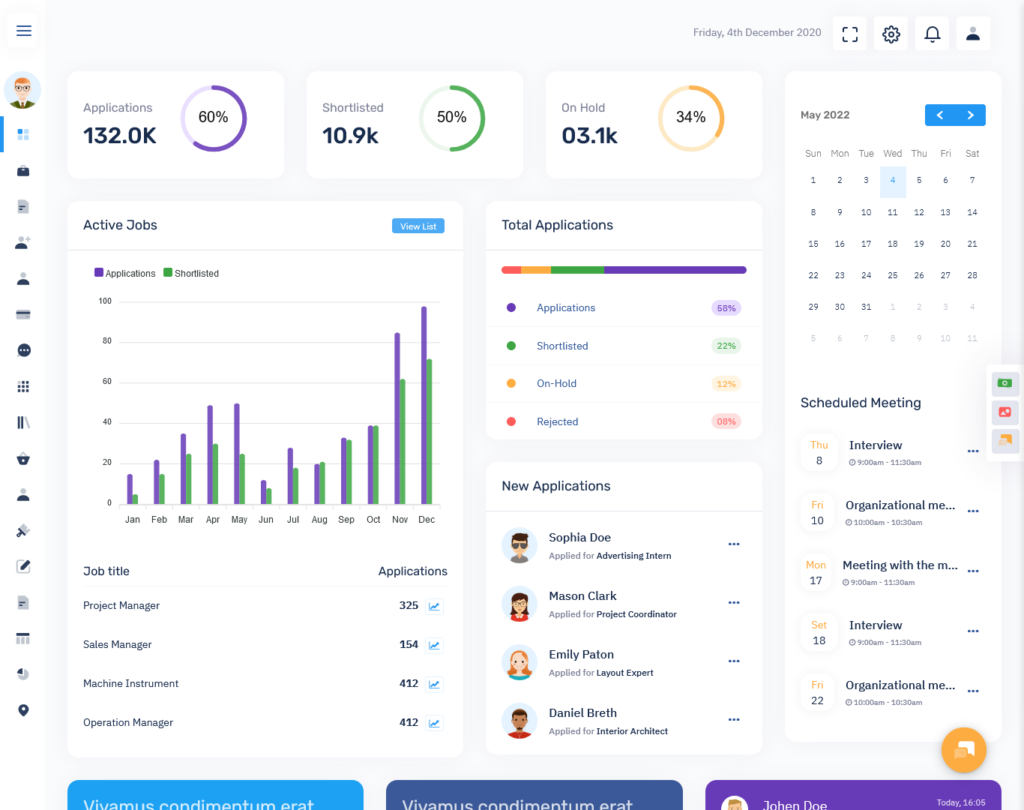Open Mason Clark applicant name
The image size is (1024, 810).
pos(583,596)
